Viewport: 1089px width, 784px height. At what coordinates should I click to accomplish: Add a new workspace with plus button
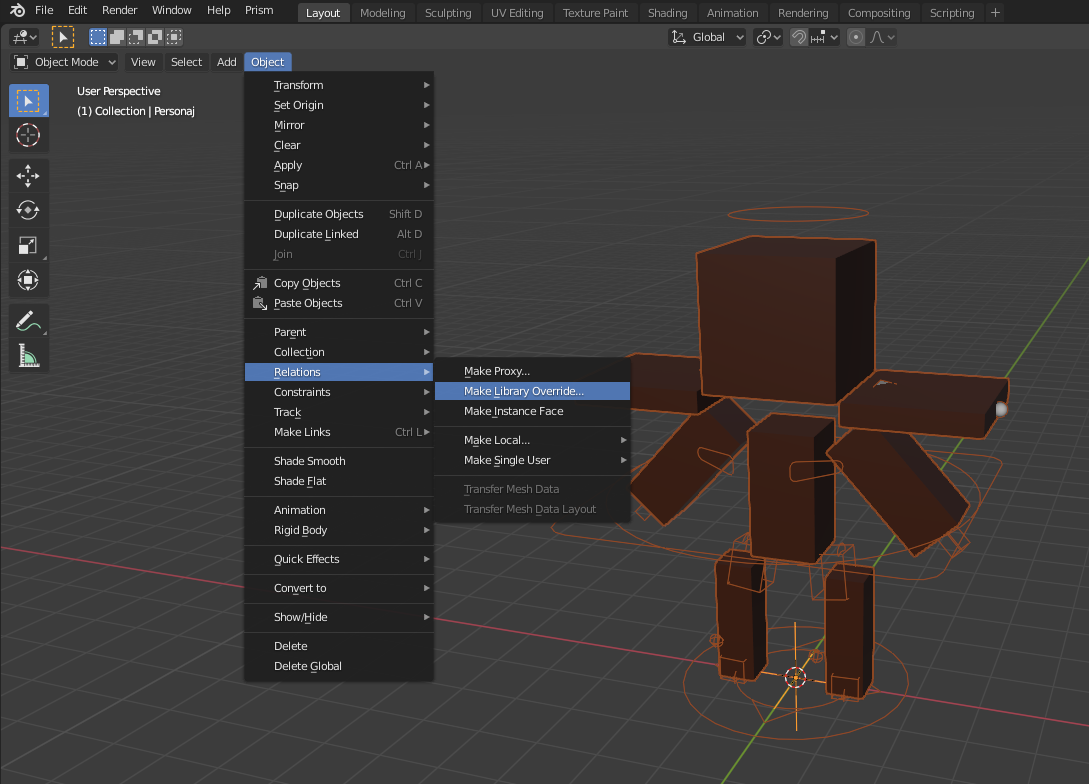995,13
